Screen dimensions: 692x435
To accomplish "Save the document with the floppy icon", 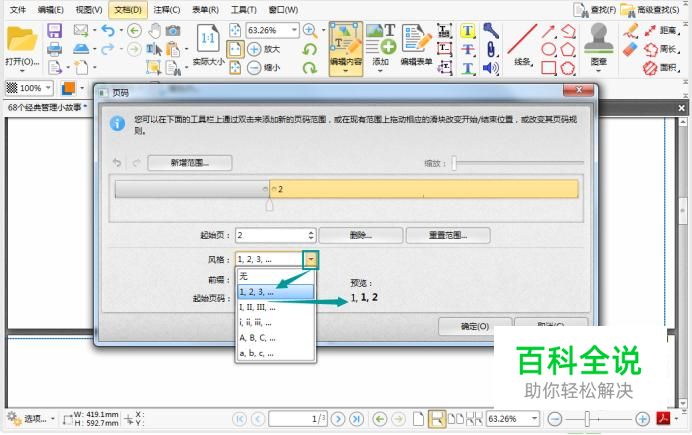I will 54,30.
